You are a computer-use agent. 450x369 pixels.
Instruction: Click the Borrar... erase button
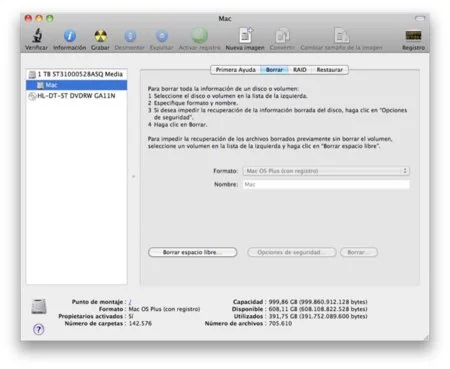click(x=359, y=252)
